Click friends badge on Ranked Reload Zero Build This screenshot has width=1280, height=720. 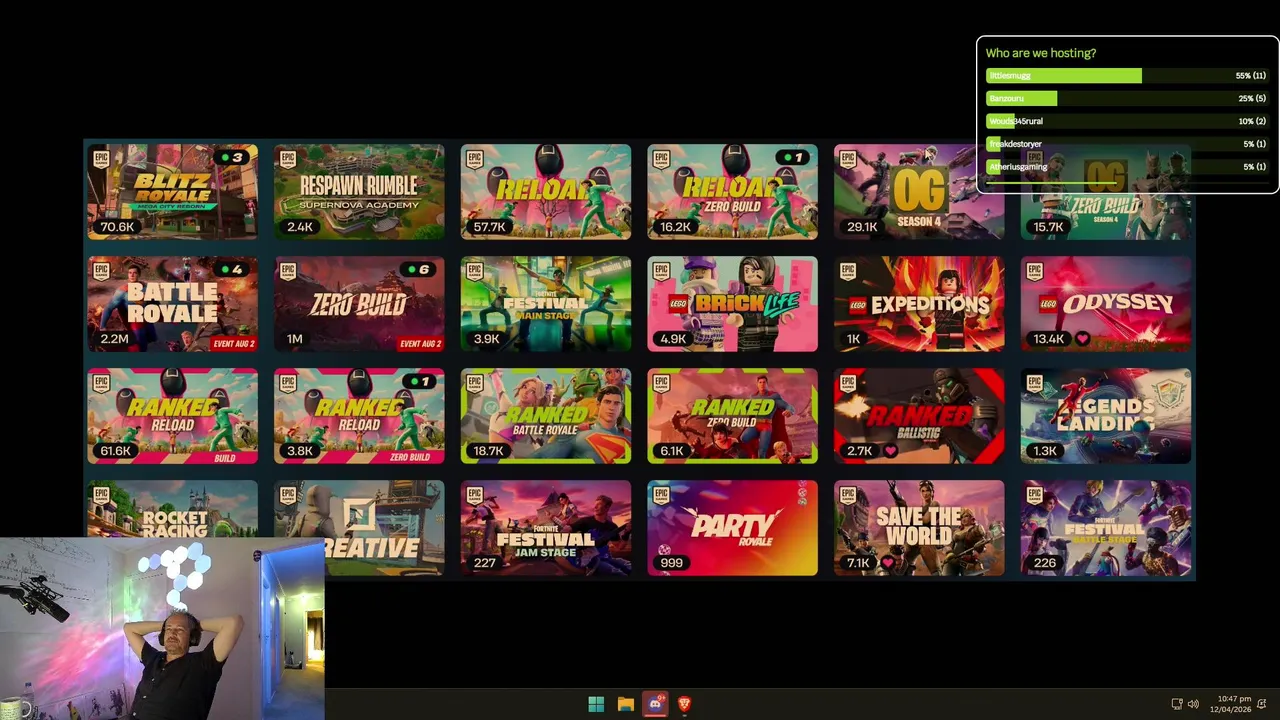tap(420, 381)
